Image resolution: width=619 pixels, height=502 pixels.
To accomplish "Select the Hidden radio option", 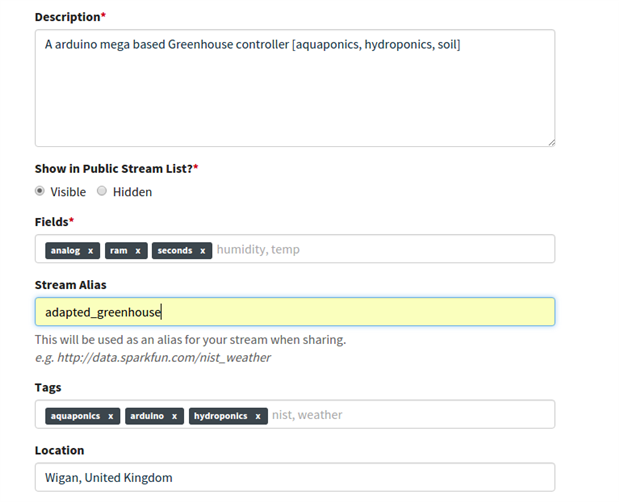I will (102, 191).
